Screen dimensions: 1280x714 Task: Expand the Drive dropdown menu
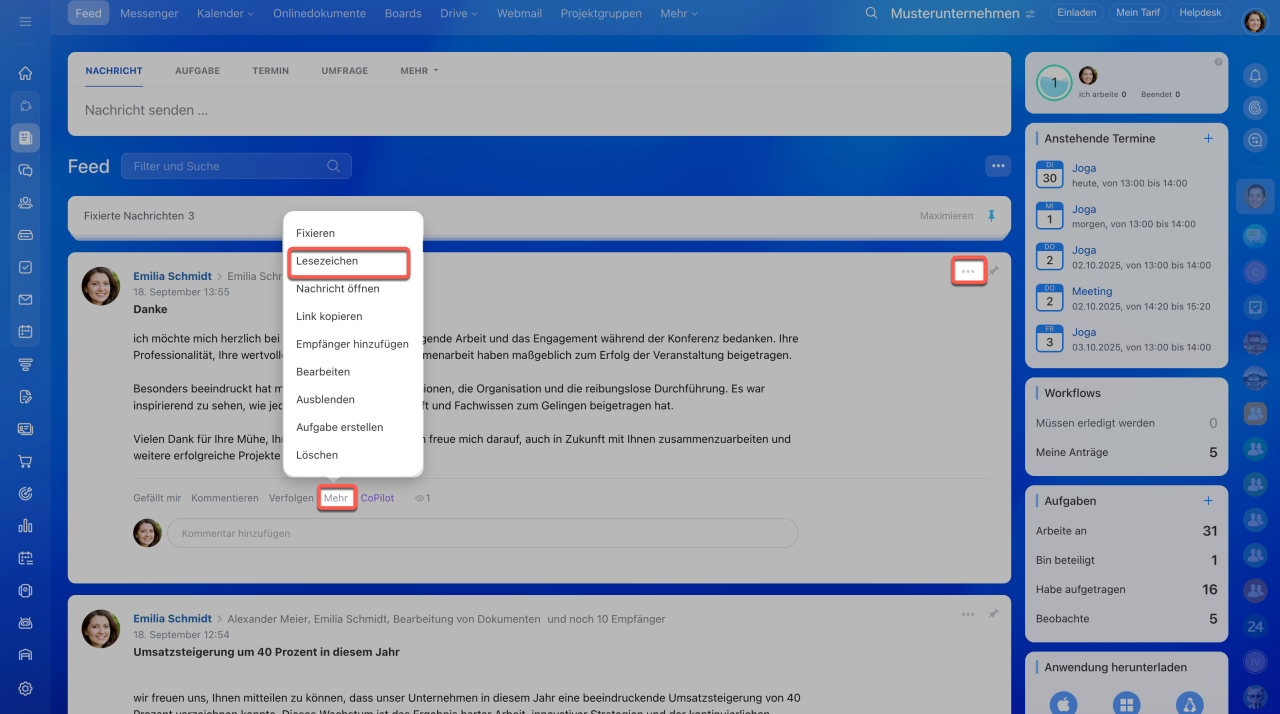[x=459, y=14]
